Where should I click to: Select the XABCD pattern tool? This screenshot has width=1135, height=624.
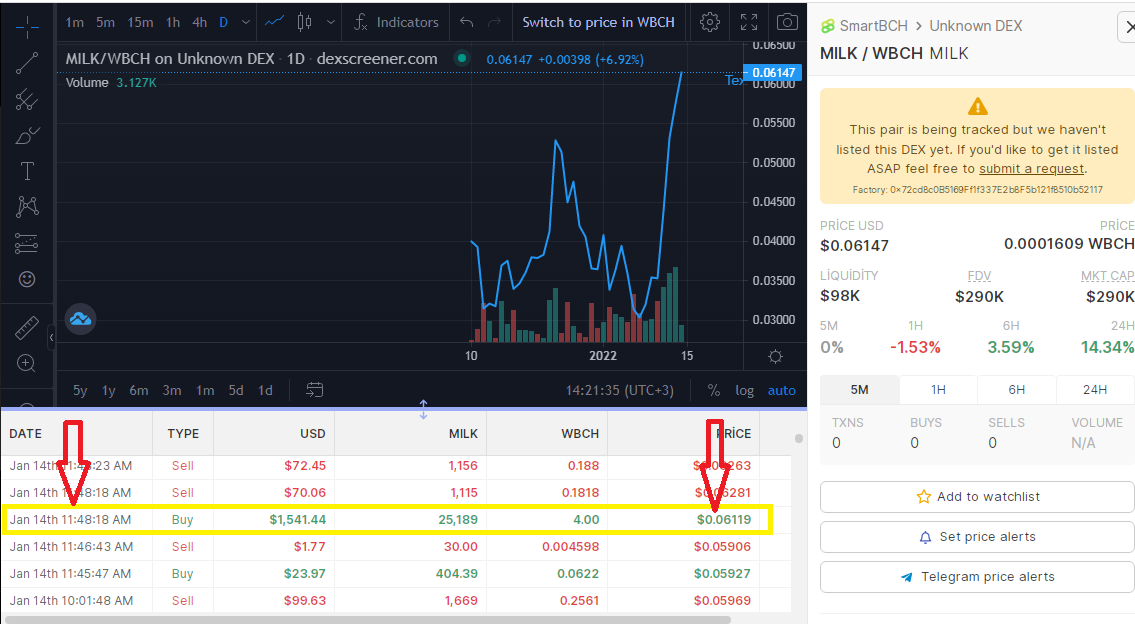(x=27, y=207)
